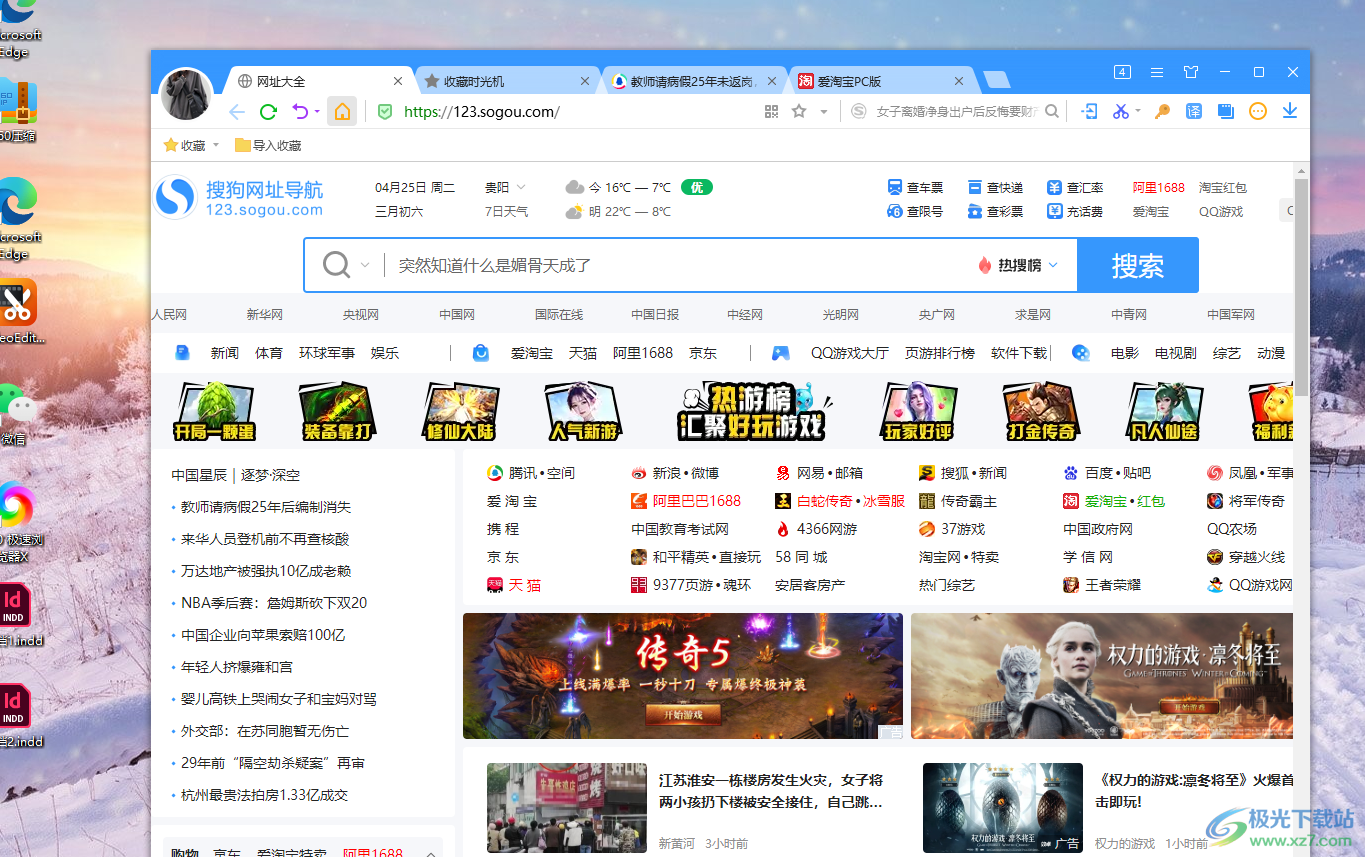
Task: Open the red 天猫 link
Action: coord(514,585)
